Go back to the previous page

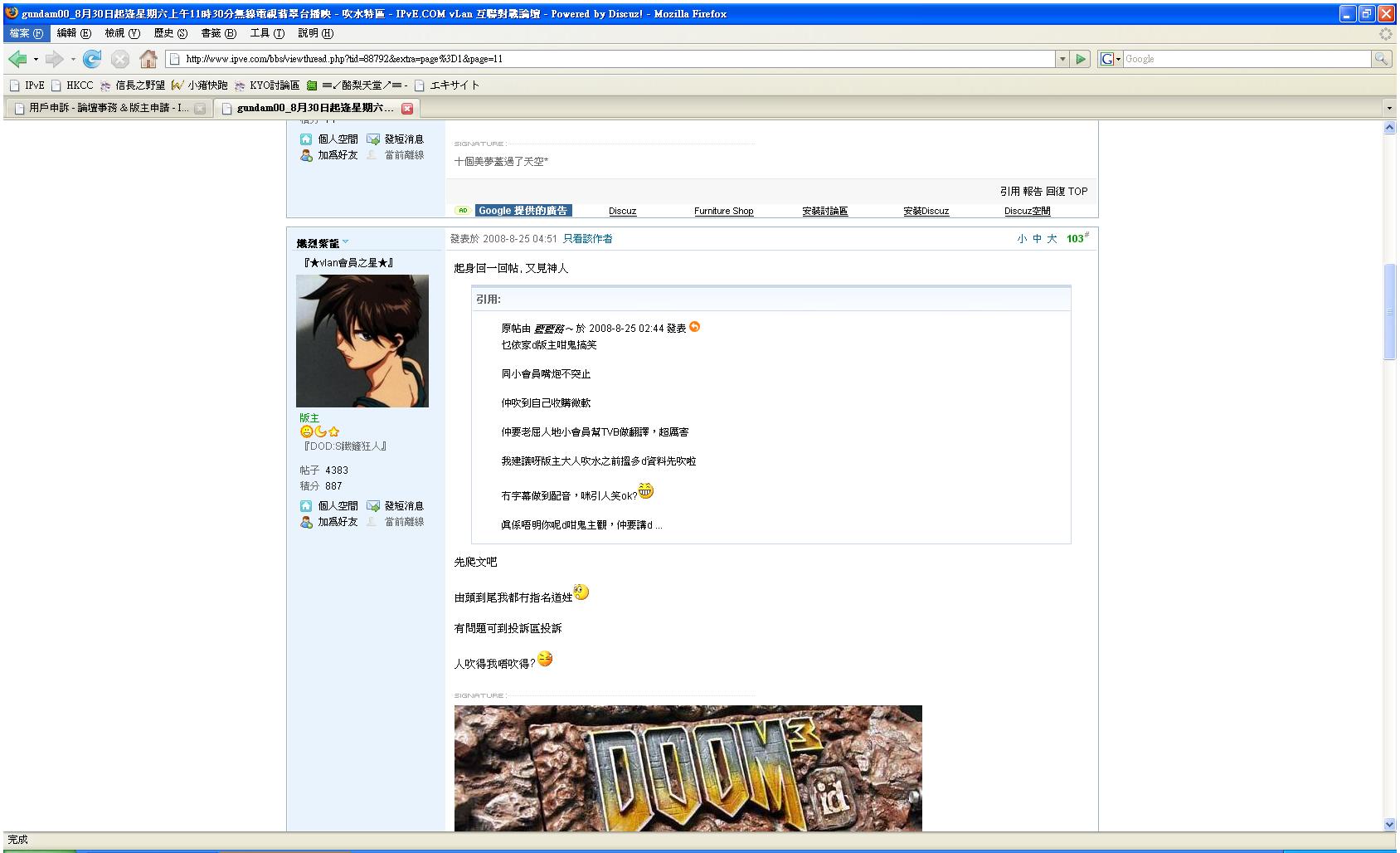[x=17, y=59]
